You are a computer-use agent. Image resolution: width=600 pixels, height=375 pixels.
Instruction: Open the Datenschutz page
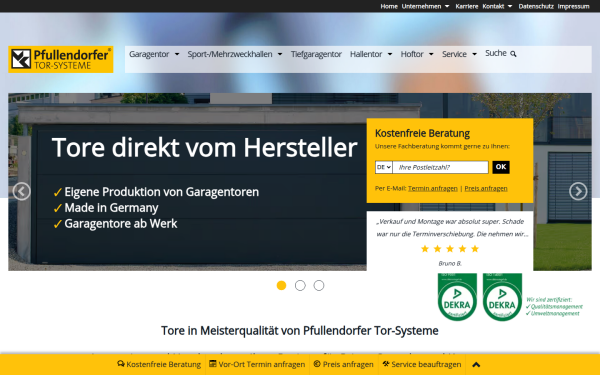tap(536, 6)
